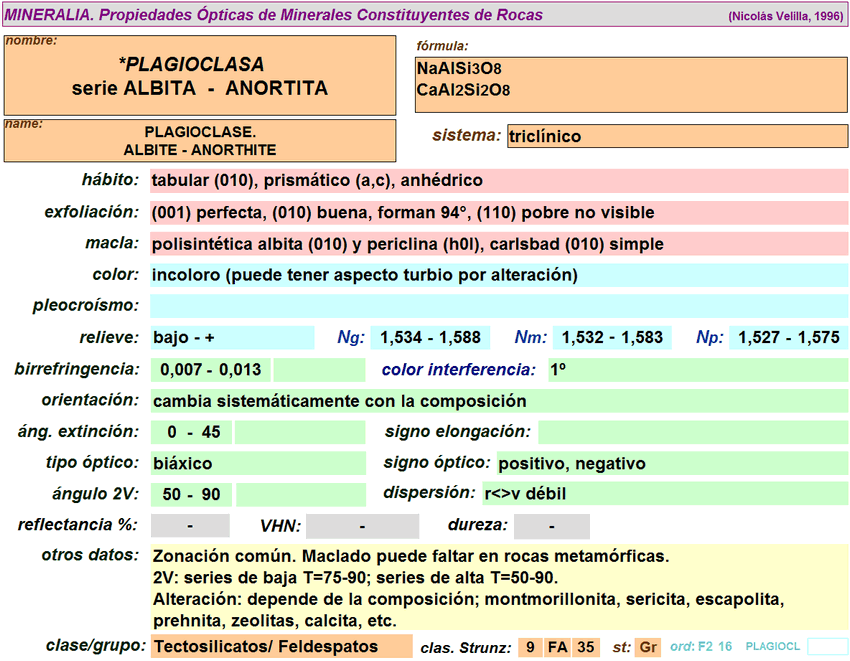Image resolution: width=850 pixels, height=661 pixels.
Task: Select the macla field with polisintética albita
Action: click(498, 244)
